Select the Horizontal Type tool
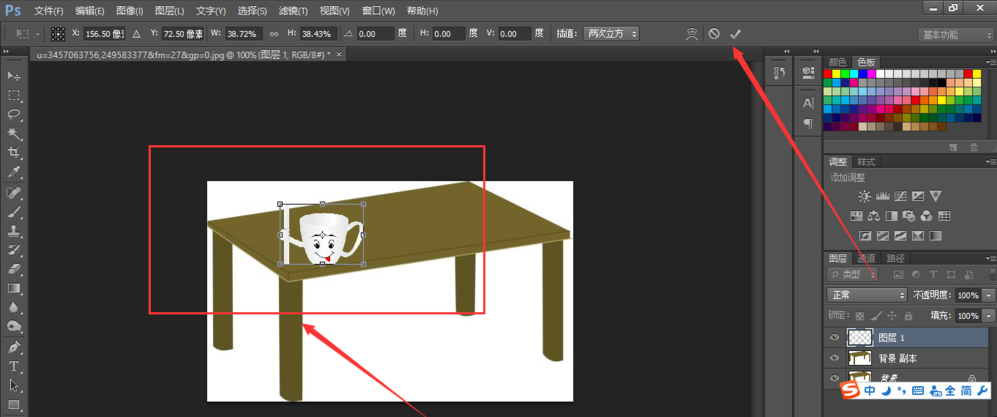 click(14, 366)
